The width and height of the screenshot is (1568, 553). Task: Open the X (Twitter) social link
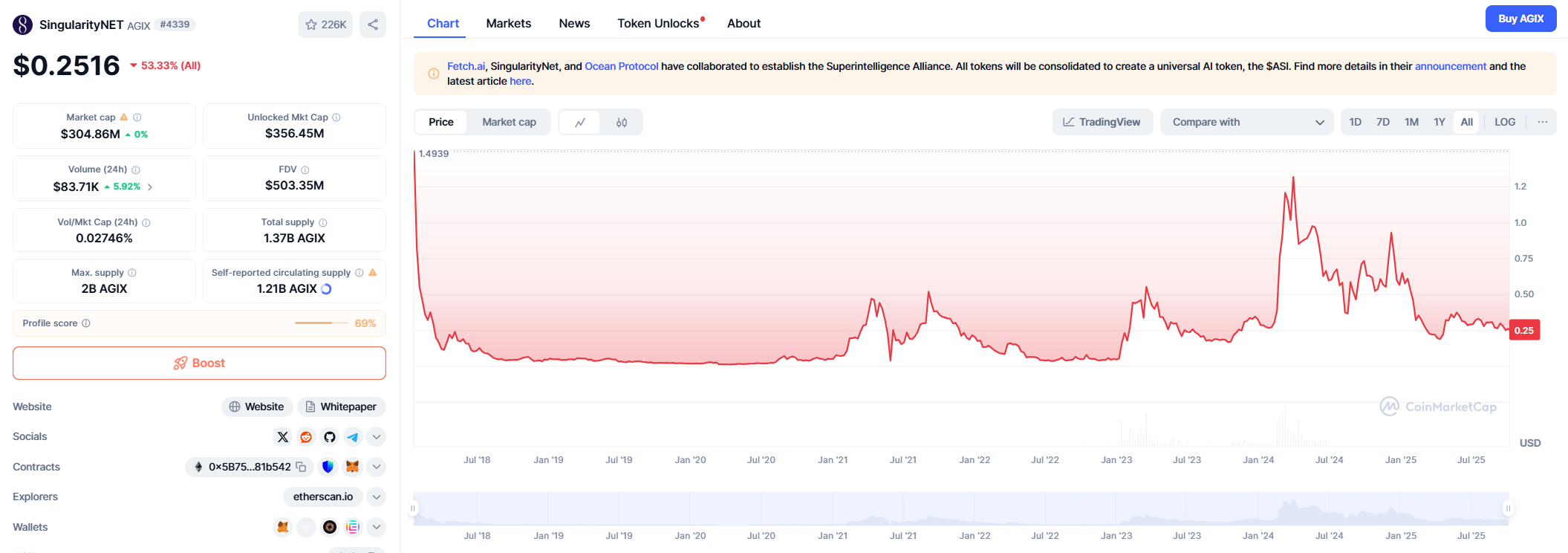[x=282, y=437]
